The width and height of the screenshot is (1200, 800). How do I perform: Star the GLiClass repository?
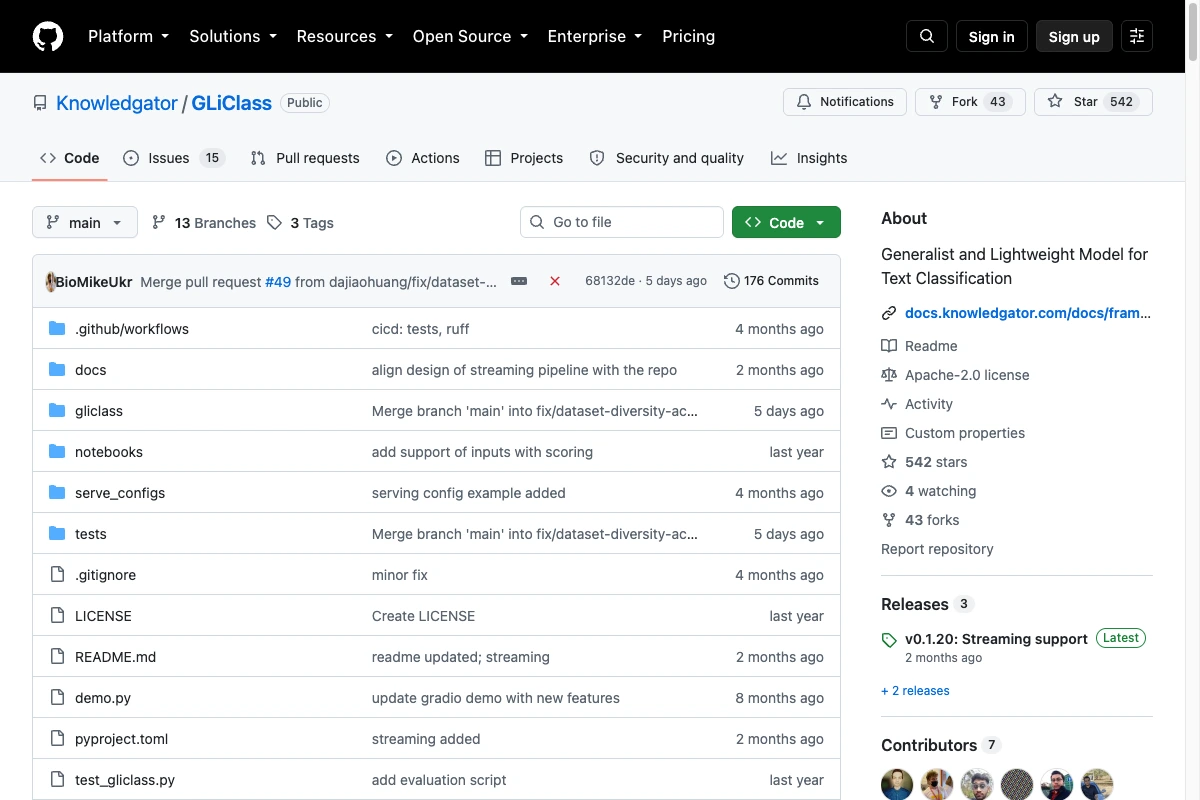(x=1093, y=102)
